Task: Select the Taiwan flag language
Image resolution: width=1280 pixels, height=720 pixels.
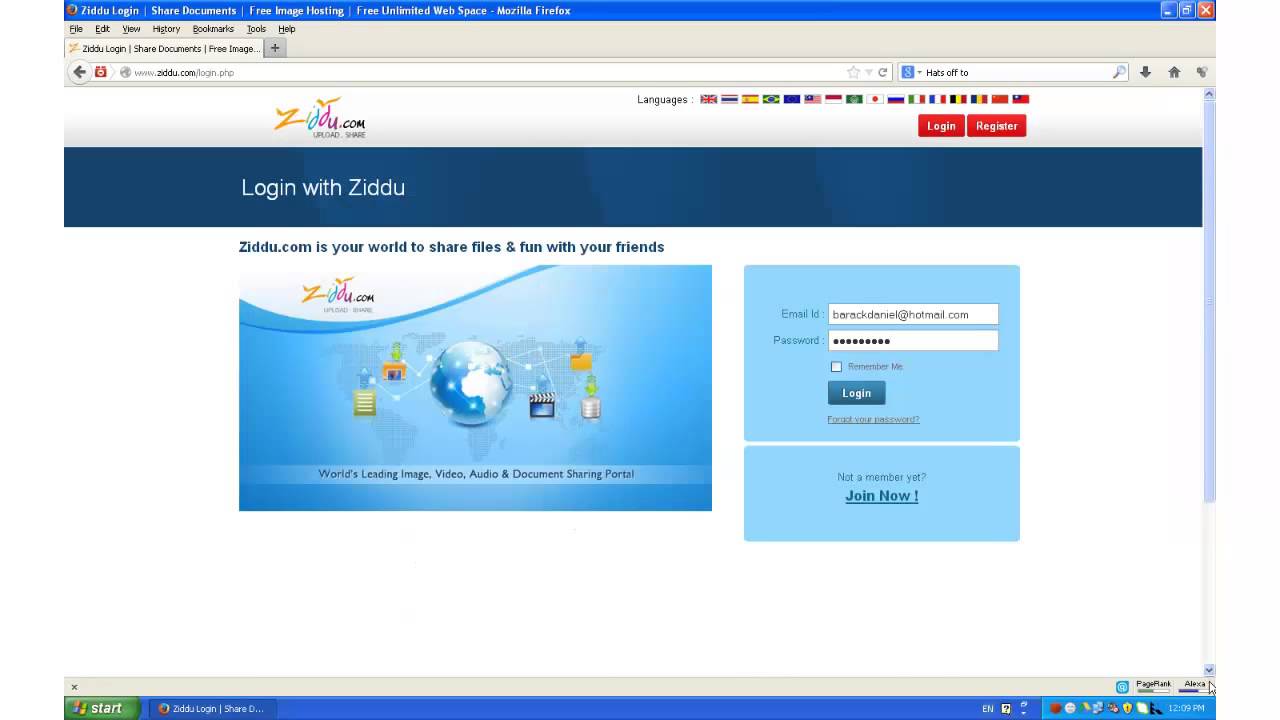Action: pos(1020,99)
